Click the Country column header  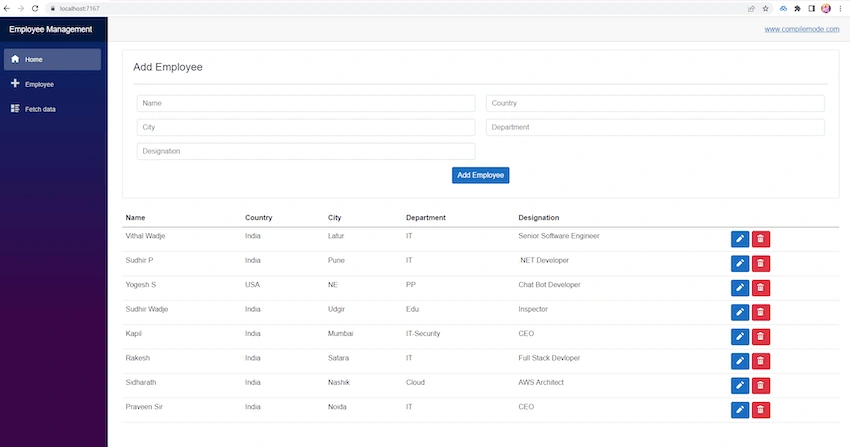(259, 218)
